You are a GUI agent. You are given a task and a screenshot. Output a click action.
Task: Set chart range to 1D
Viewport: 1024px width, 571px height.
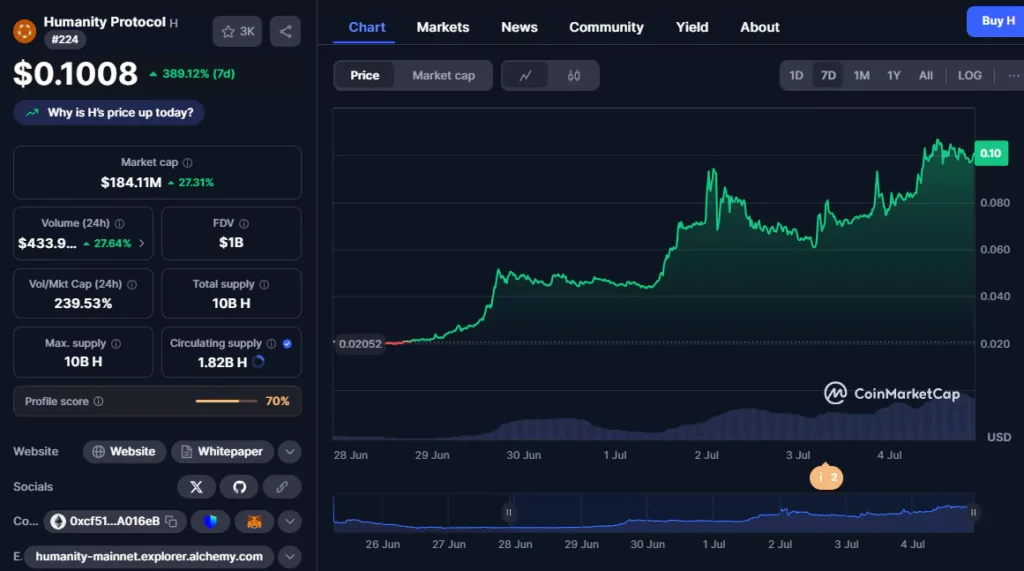tap(796, 76)
